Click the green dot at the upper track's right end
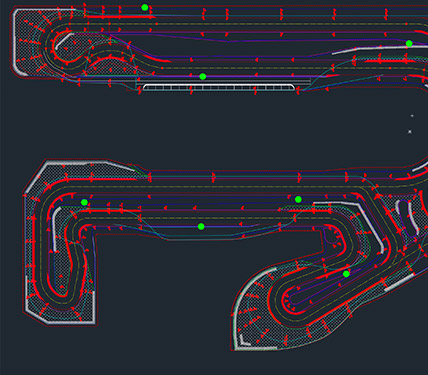 click(409, 43)
